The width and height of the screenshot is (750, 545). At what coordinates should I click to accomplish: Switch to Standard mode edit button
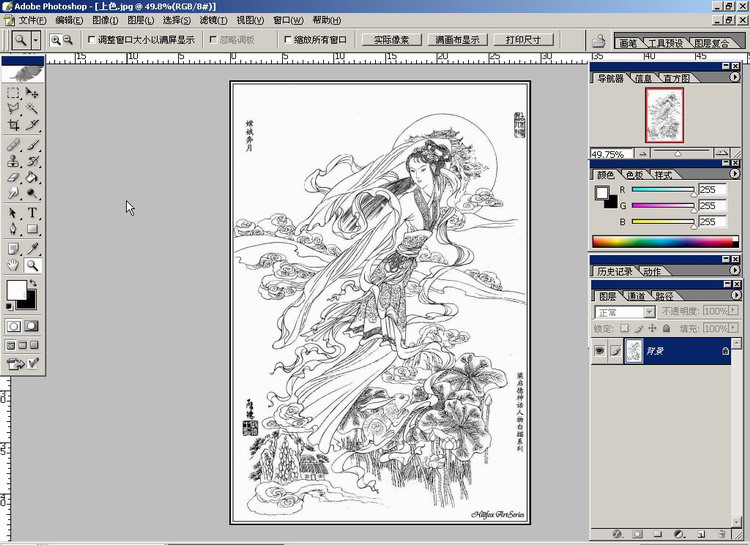pyautogui.click(x=13, y=326)
